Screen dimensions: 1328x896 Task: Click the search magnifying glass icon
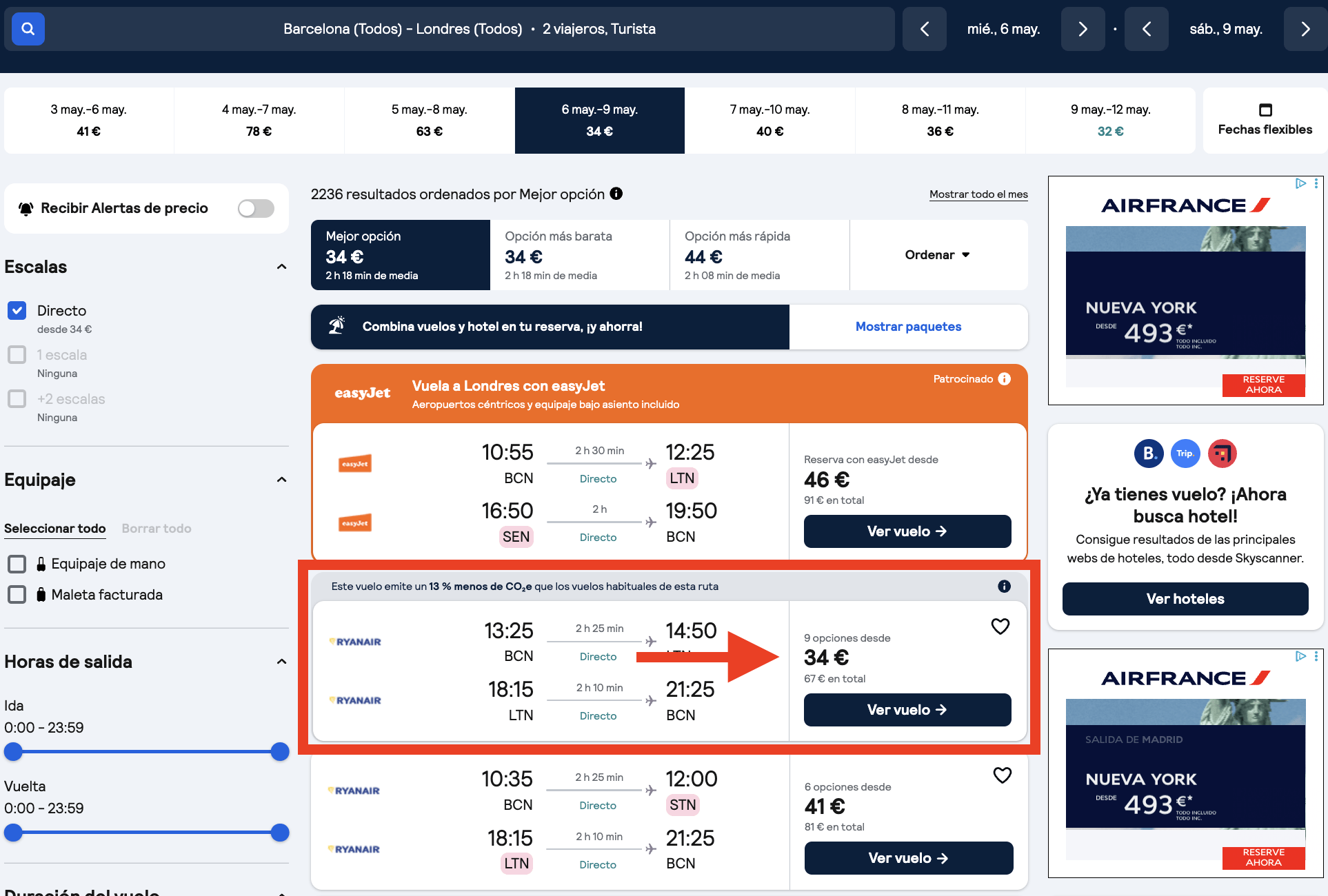pos(28,28)
